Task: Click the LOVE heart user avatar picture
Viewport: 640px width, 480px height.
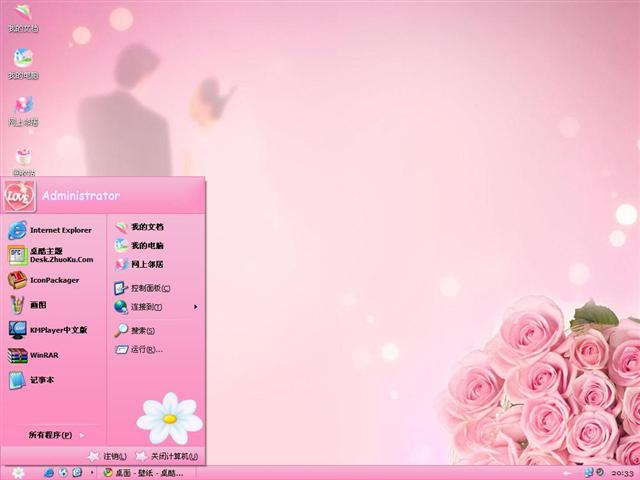Action: (x=19, y=197)
